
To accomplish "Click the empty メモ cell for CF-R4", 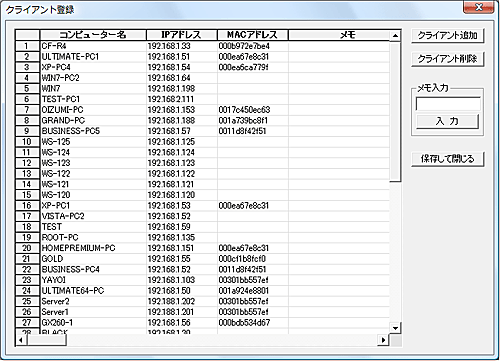I will (339, 46).
